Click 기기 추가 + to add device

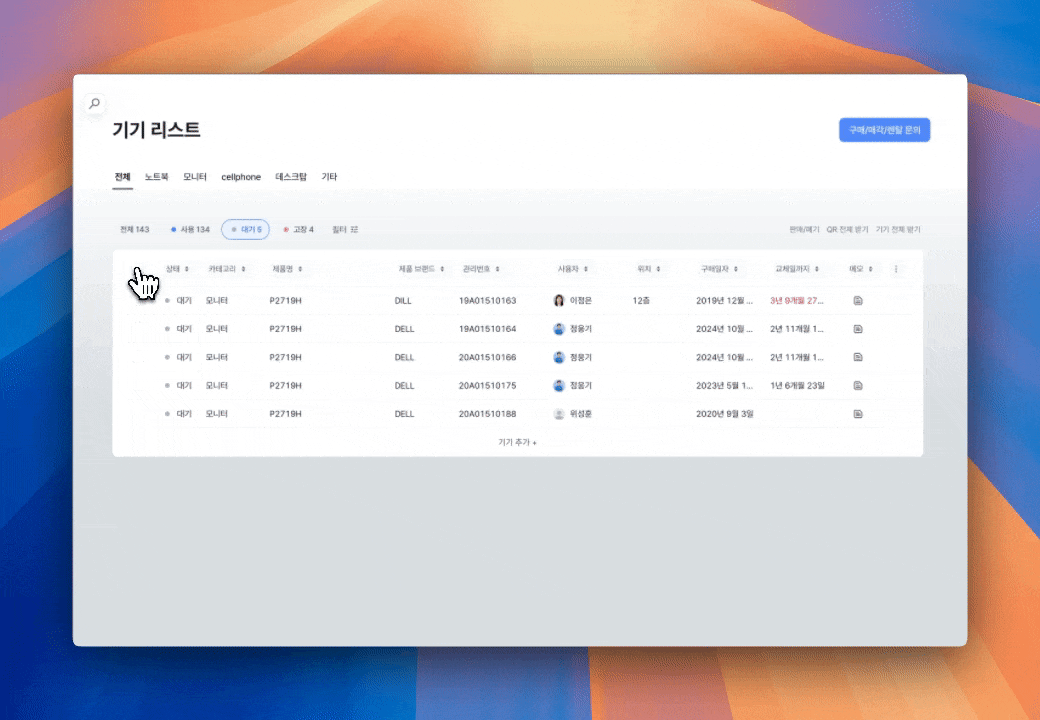[x=517, y=441]
